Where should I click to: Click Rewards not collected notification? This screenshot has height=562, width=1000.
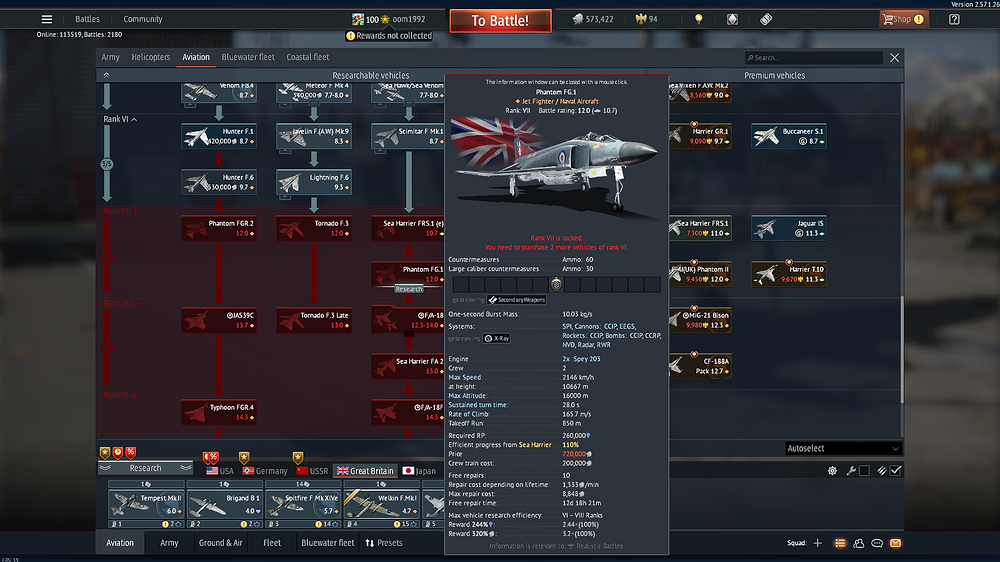[389, 36]
